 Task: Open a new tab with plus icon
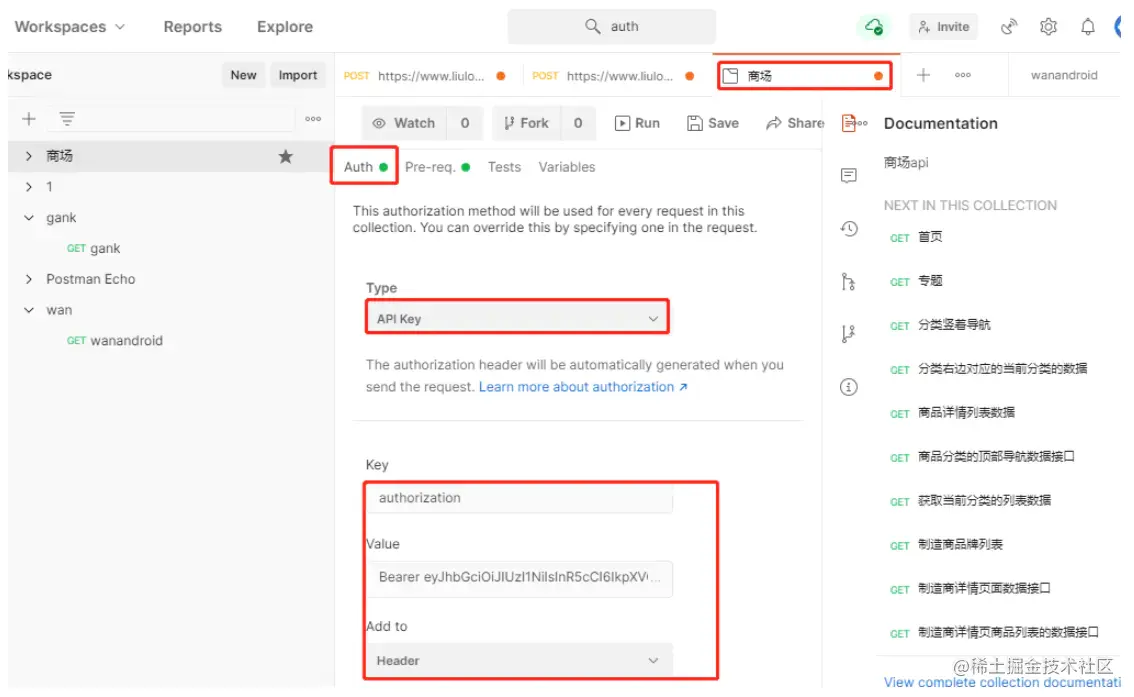point(924,75)
